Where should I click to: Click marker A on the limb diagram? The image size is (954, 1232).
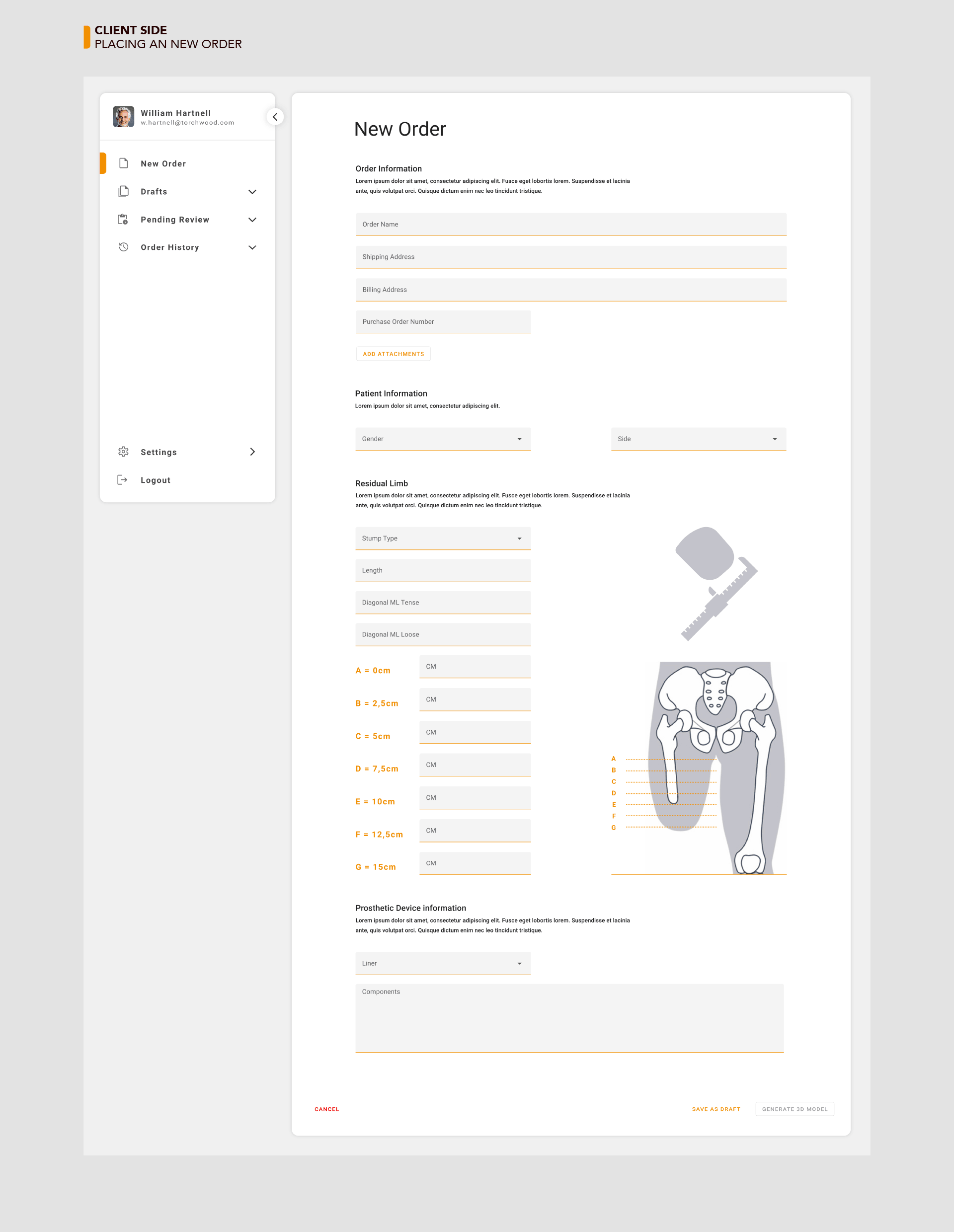[x=613, y=759]
